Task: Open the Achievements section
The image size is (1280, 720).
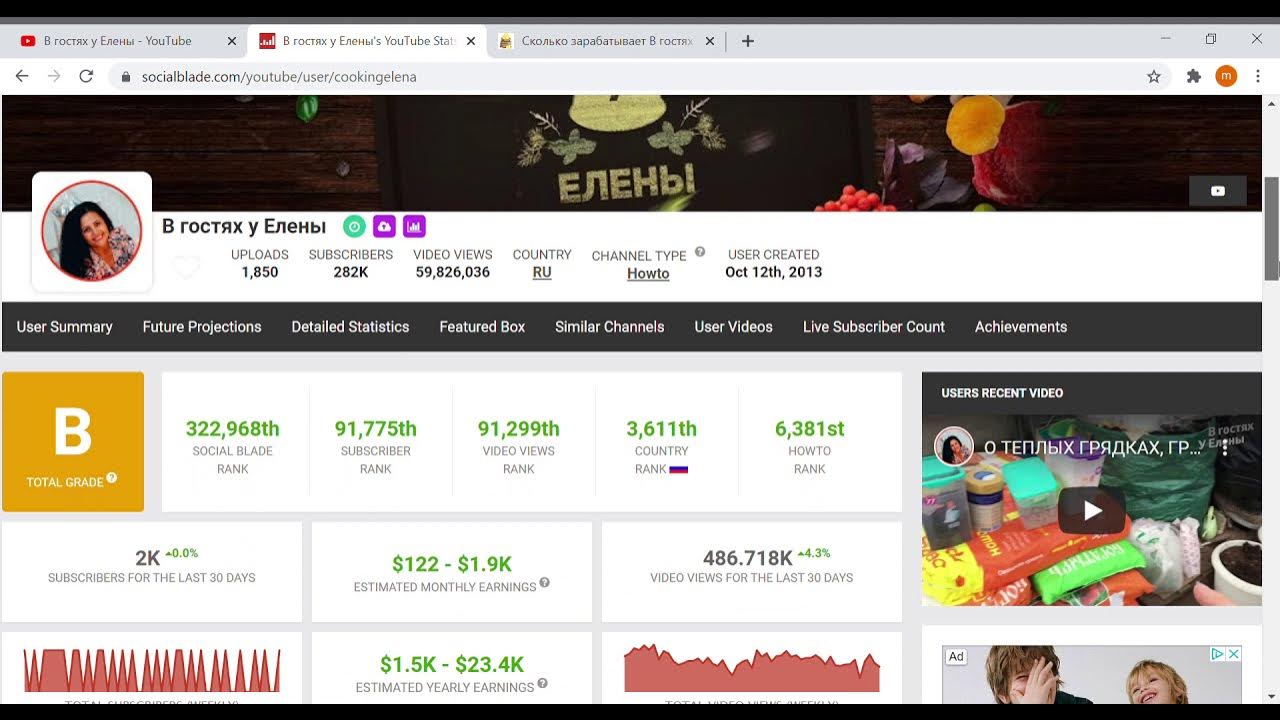Action: (x=1021, y=327)
